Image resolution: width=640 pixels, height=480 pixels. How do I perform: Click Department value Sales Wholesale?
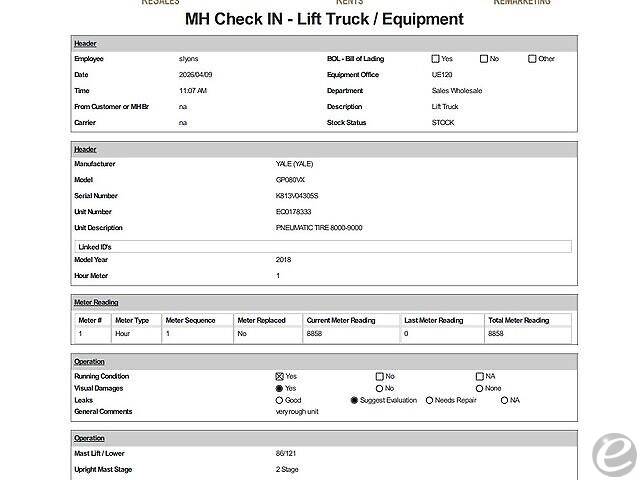click(457, 91)
